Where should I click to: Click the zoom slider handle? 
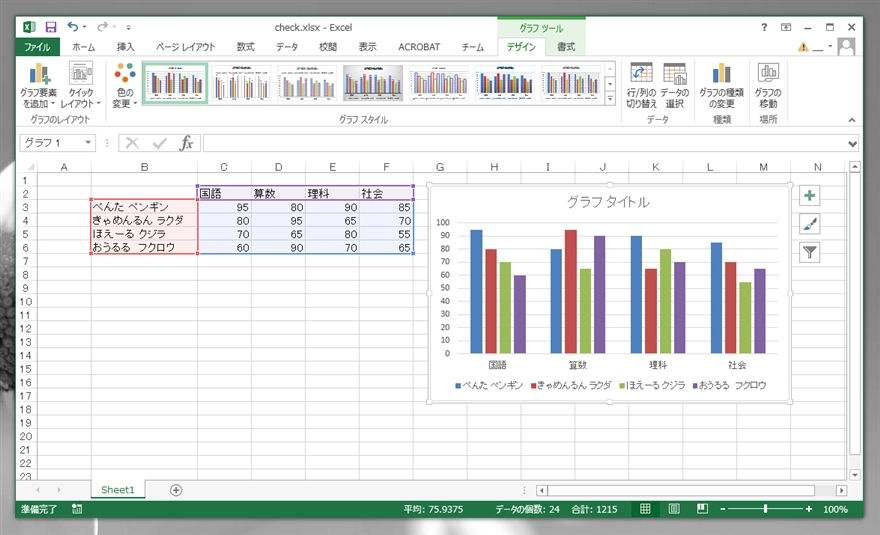(766, 509)
